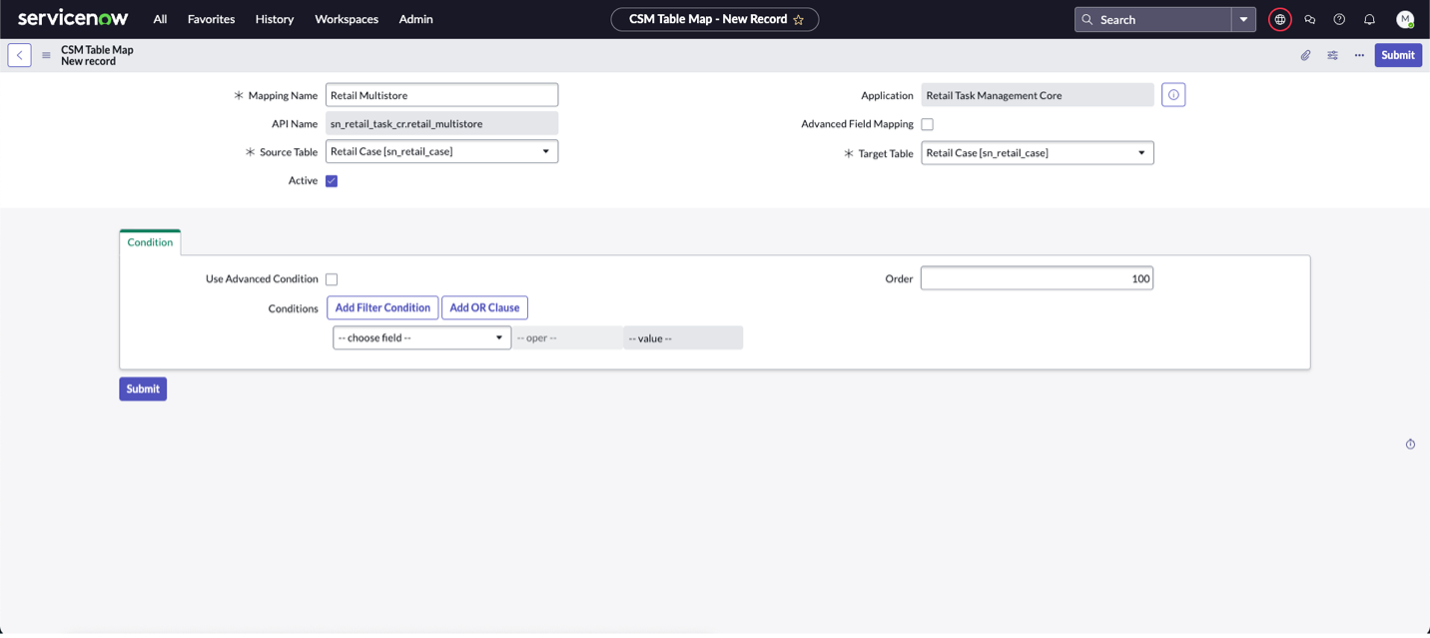Select the Condition tab
The image size is (1430, 638).
tap(150, 242)
